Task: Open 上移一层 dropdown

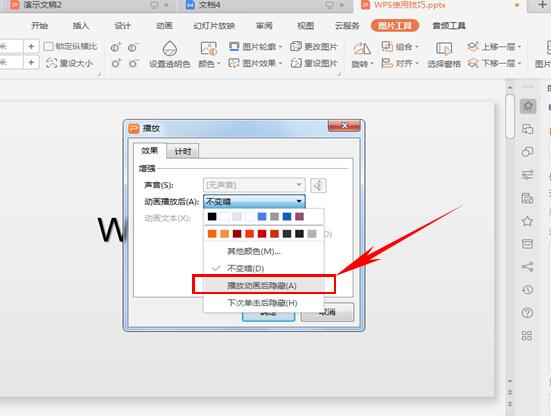Action: click(x=494, y=46)
